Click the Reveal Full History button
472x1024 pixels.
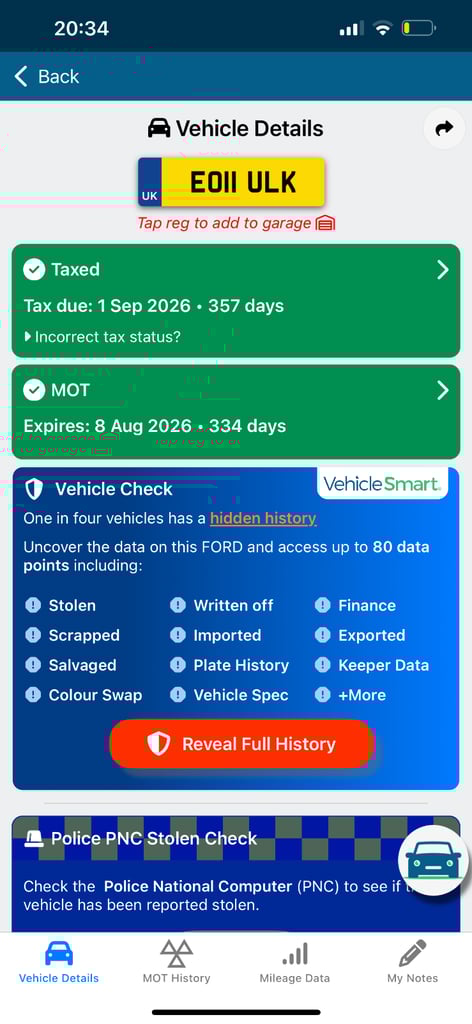click(242, 744)
